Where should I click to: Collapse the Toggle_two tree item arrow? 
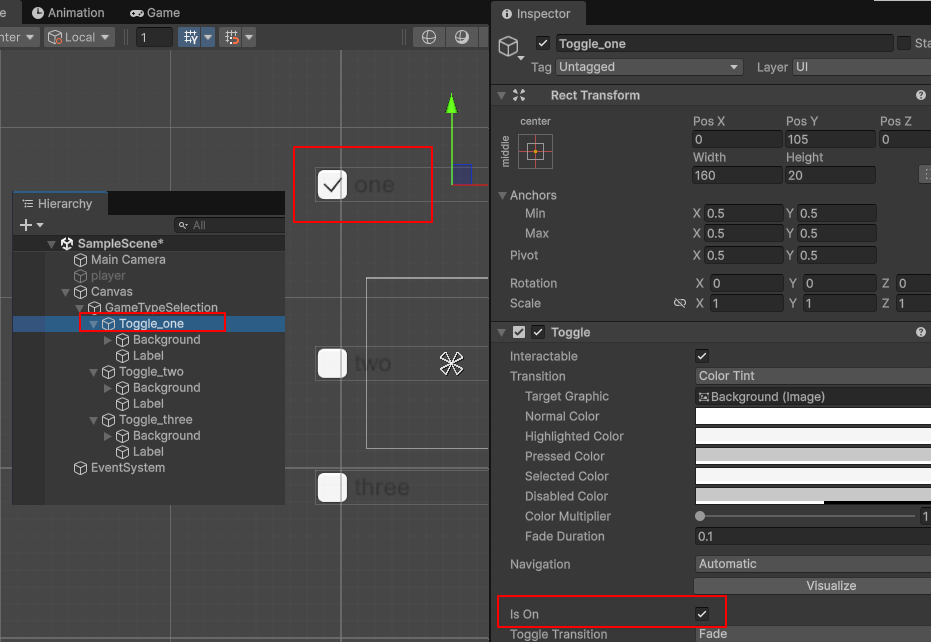[x=94, y=372]
